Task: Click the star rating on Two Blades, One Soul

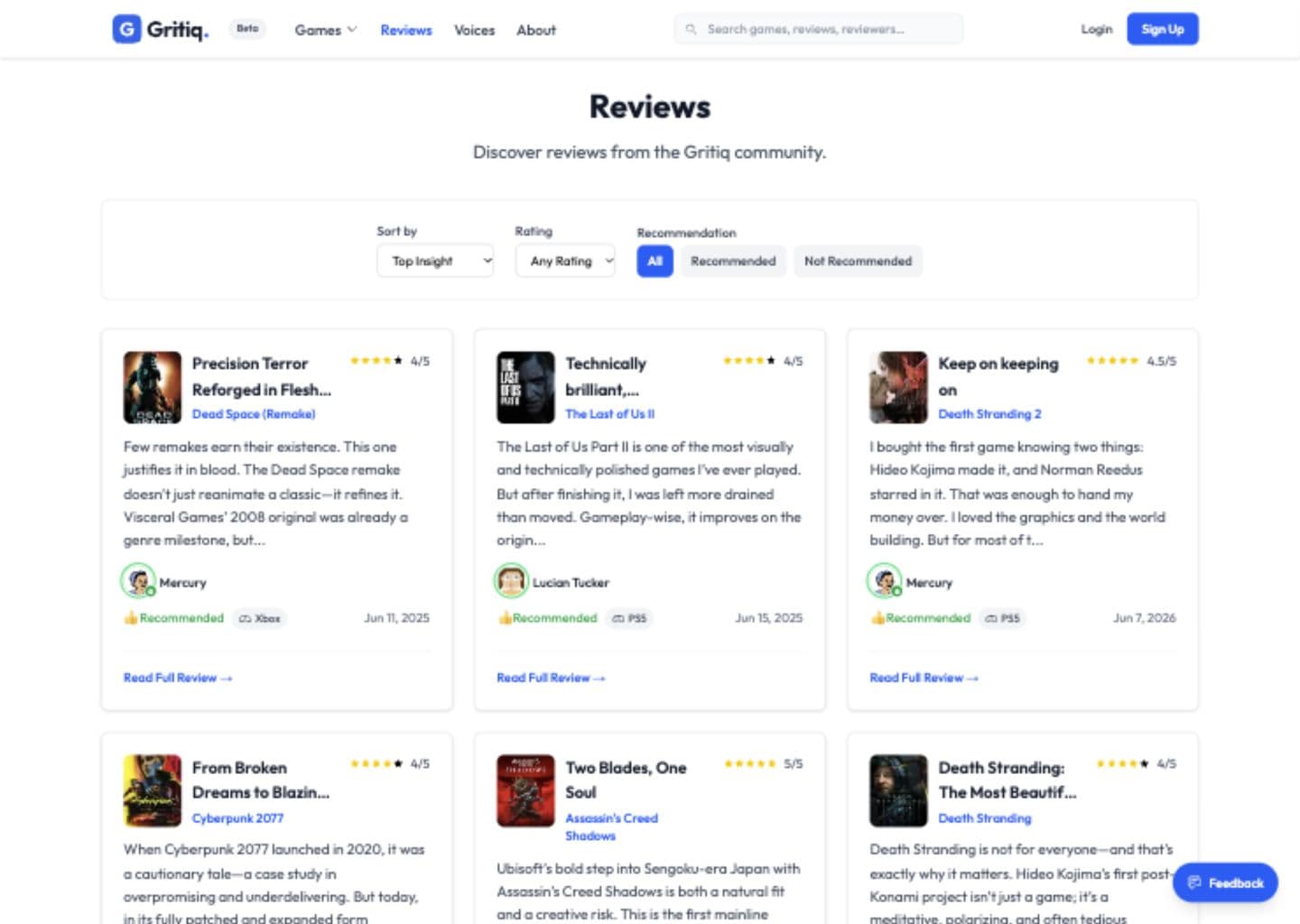Action: tap(750, 763)
